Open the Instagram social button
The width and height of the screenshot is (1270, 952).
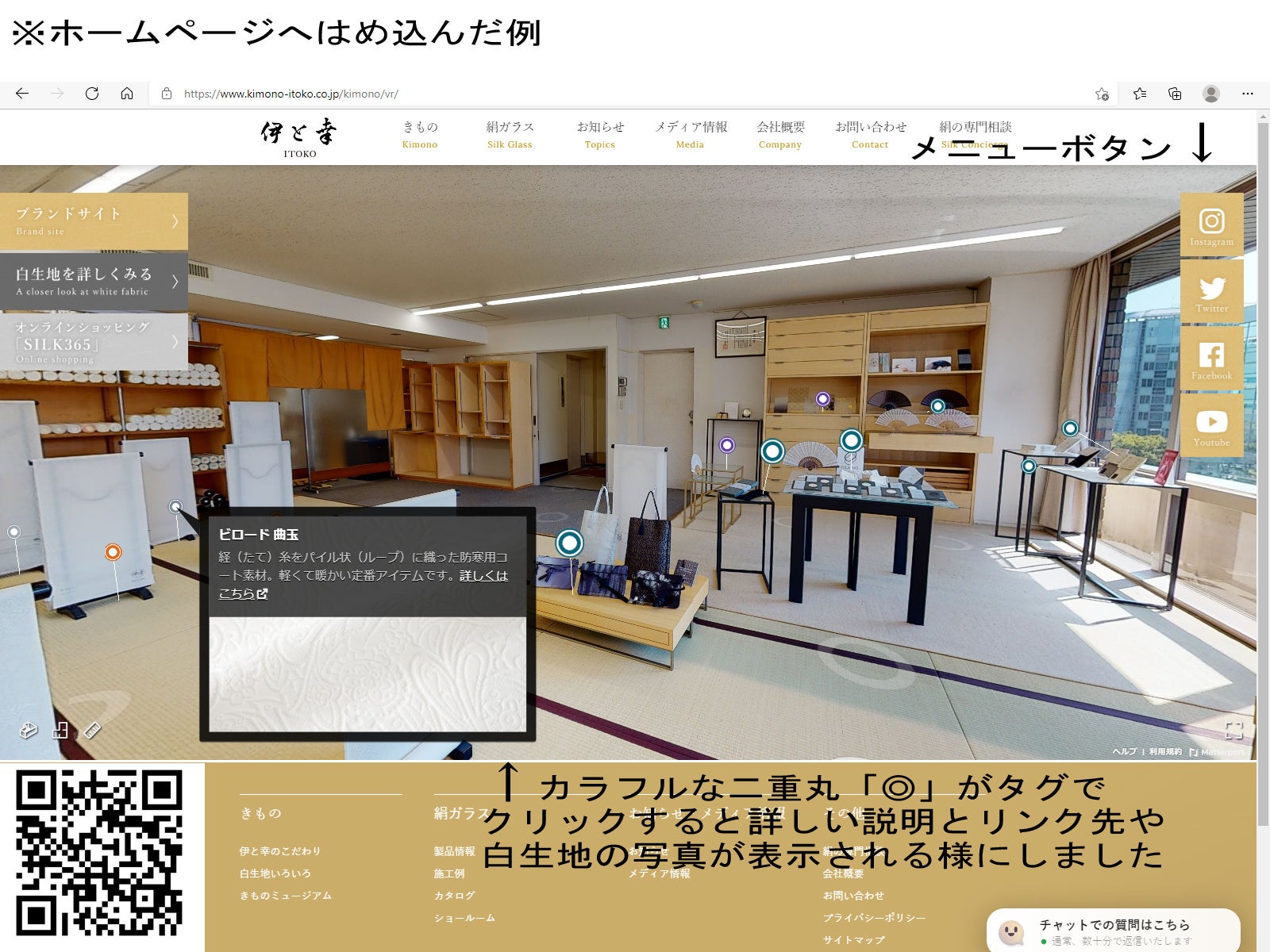[1211, 225]
